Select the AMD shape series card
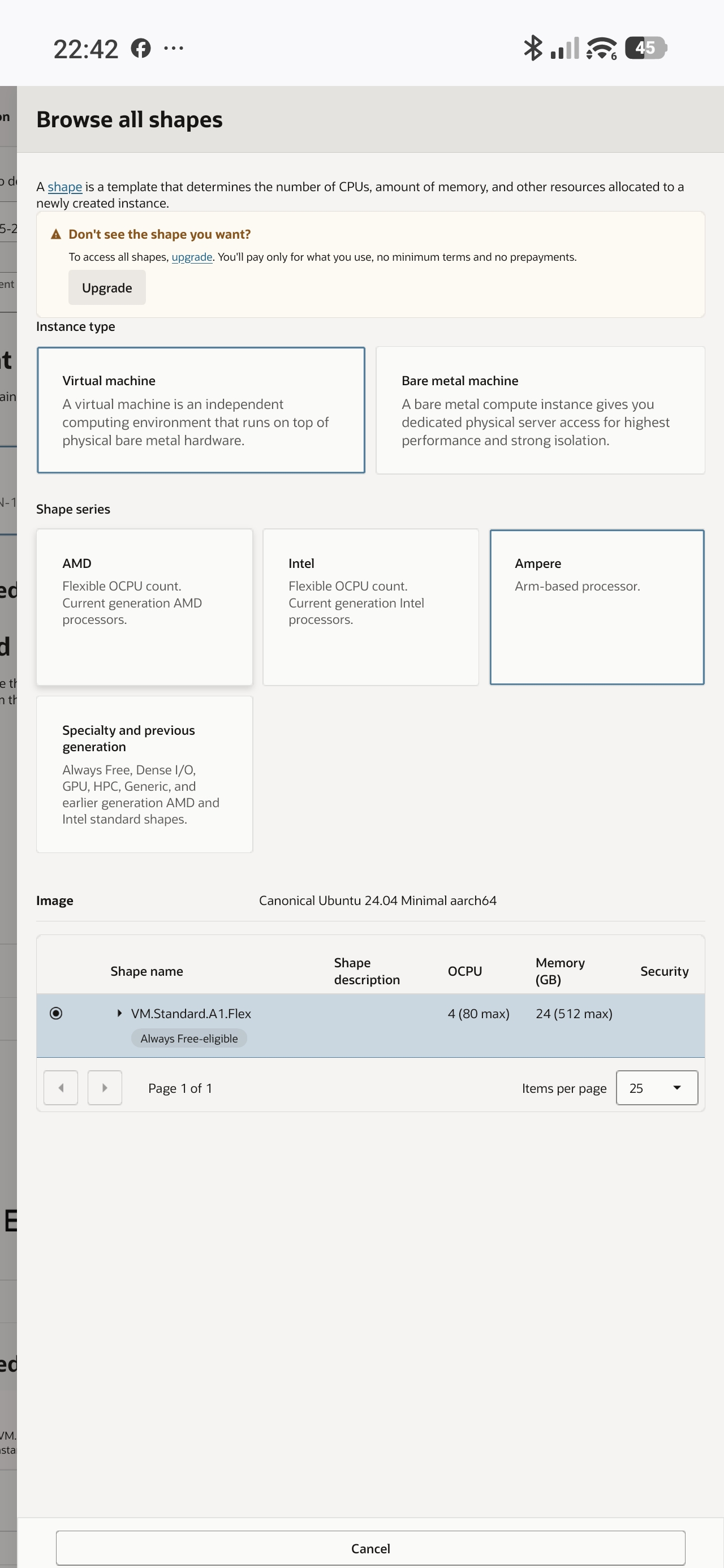This screenshot has width=724, height=1568. pos(144,607)
